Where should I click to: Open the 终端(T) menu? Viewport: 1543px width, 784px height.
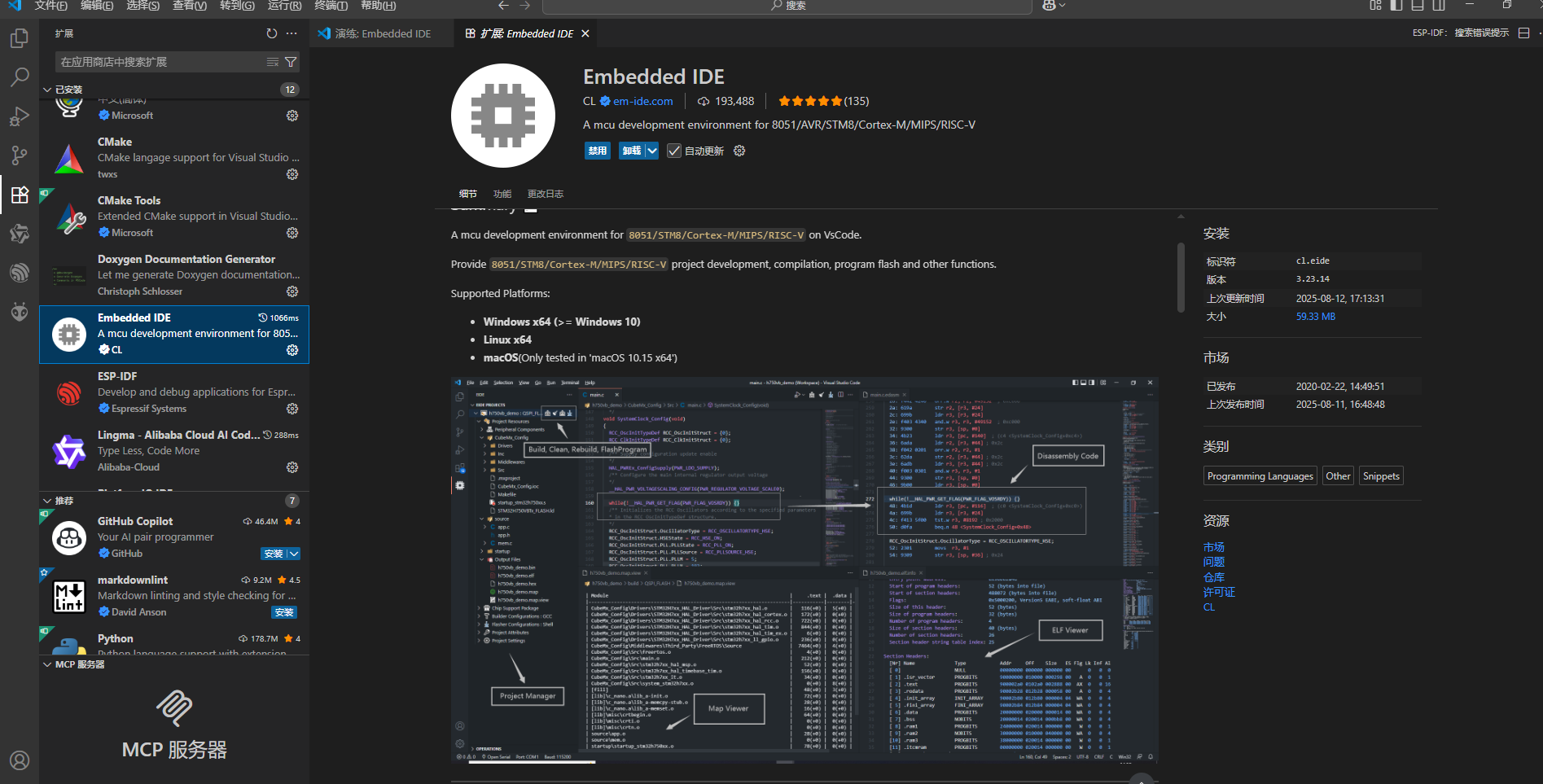(x=331, y=6)
